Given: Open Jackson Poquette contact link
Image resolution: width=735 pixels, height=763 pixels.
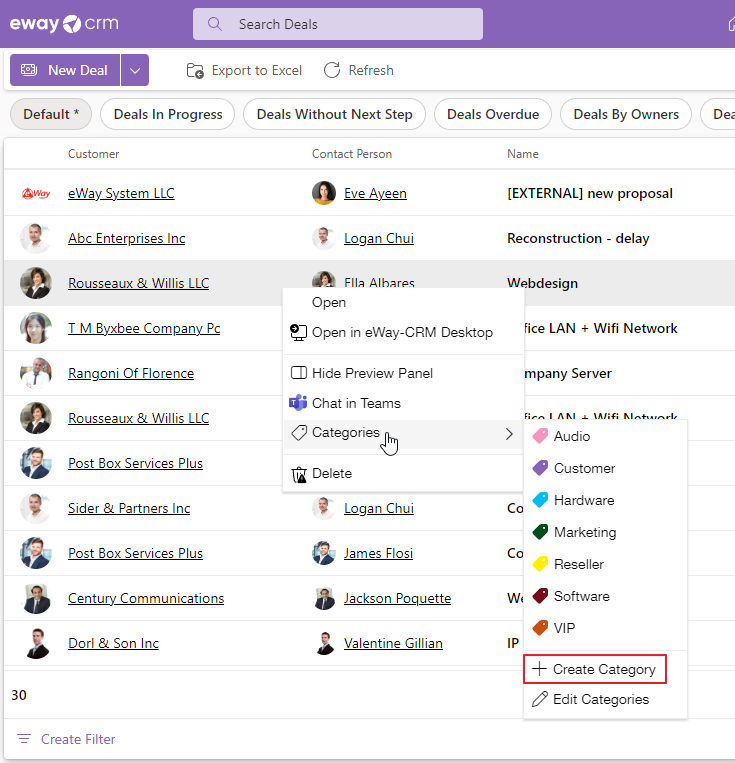Looking at the screenshot, I should pyautogui.click(x=397, y=599).
